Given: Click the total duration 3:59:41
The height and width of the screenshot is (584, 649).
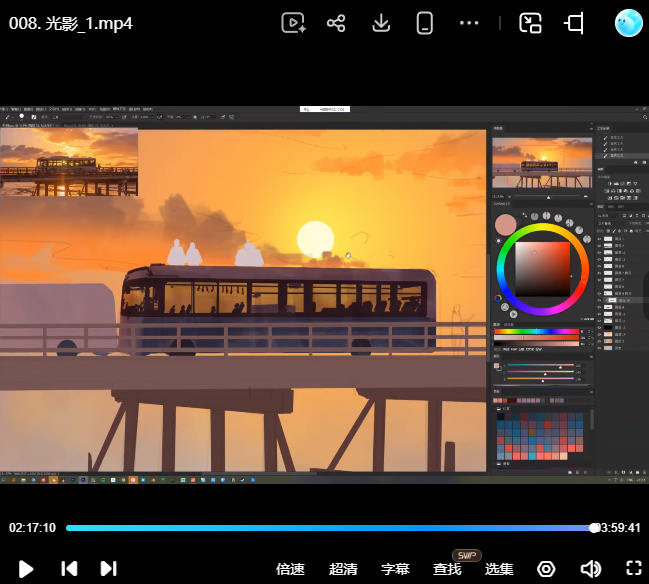Looking at the screenshot, I should (620, 528).
